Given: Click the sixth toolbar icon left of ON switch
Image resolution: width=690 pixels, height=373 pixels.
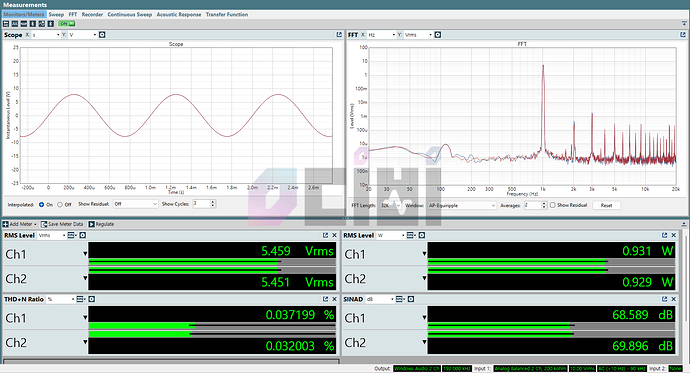Looking at the screenshot, I should [51, 24].
